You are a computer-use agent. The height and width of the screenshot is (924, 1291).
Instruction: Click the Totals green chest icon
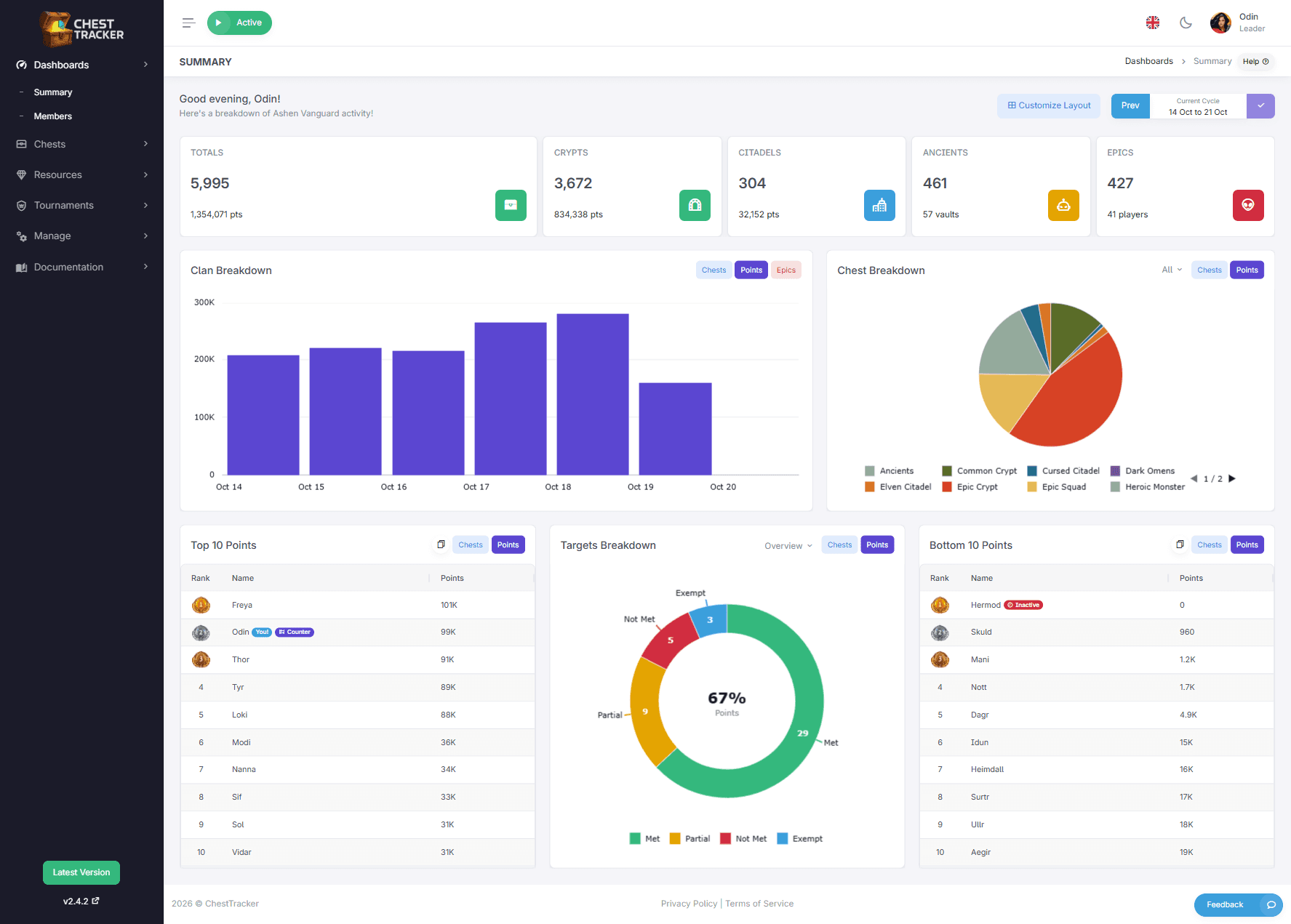(511, 205)
